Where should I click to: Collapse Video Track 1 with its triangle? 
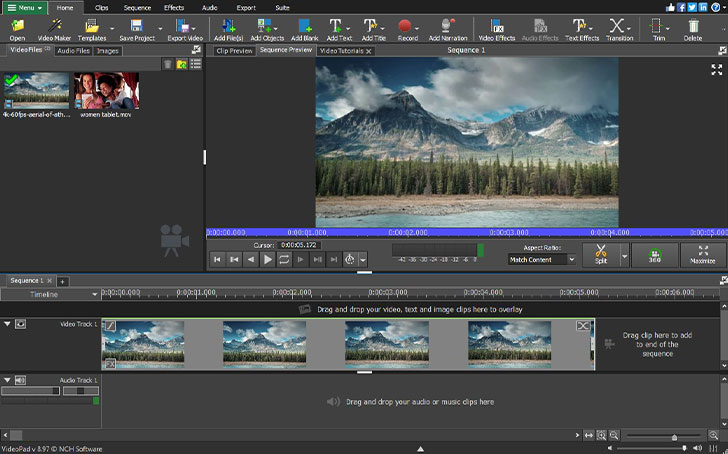[x=7, y=324]
